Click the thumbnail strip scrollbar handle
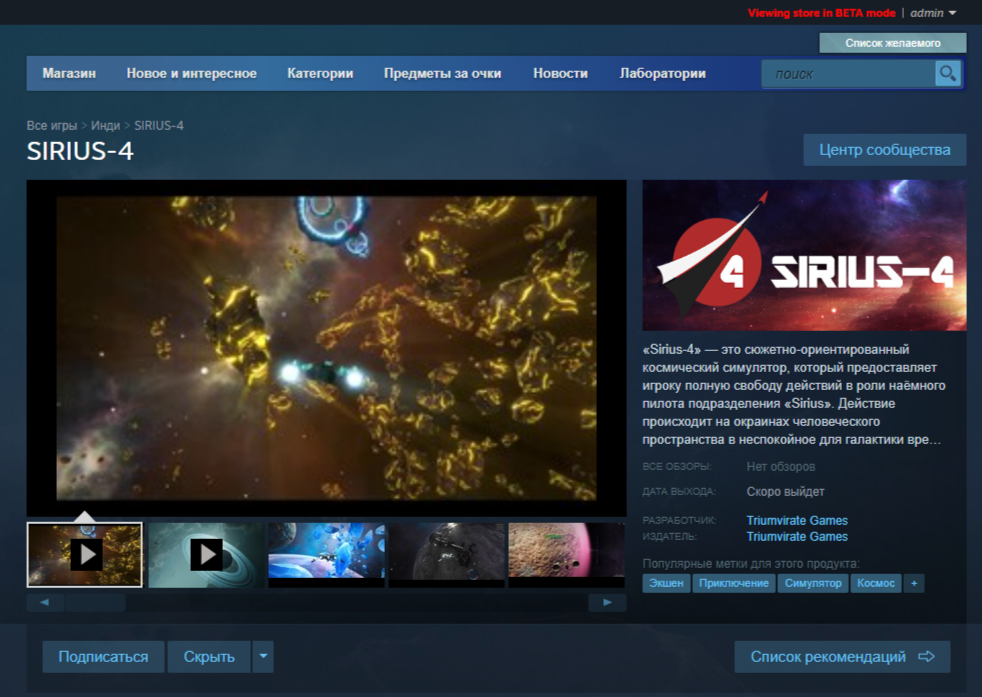The image size is (982, 697). [95, 602]
